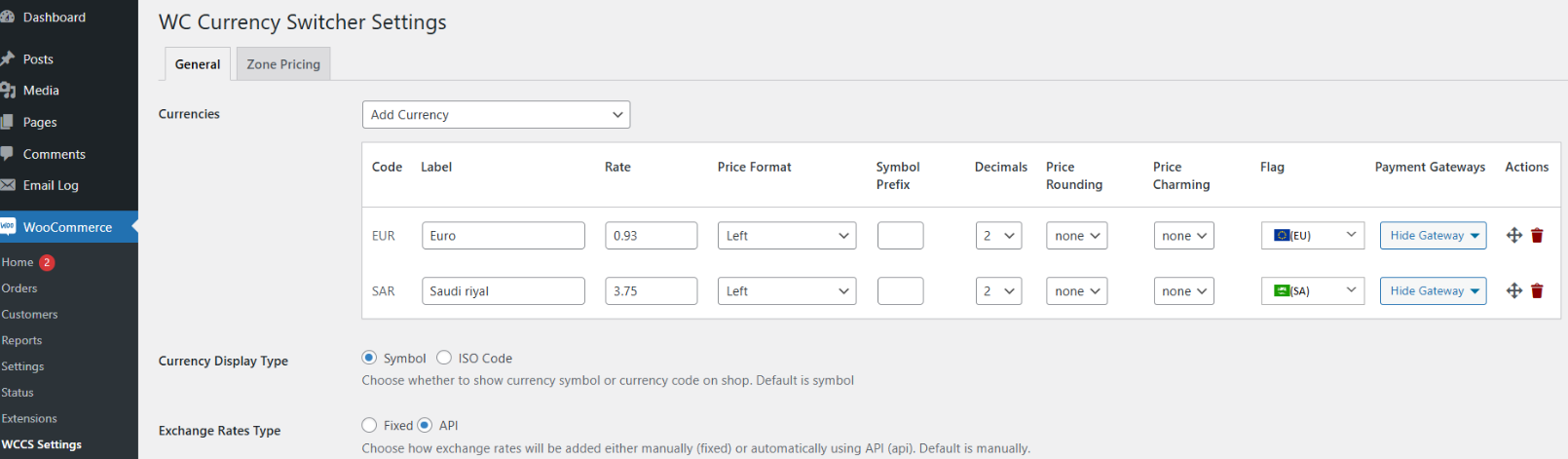Click the 0.93 rate input field
Screen dimensions: 1568x459
click(651, 236)
